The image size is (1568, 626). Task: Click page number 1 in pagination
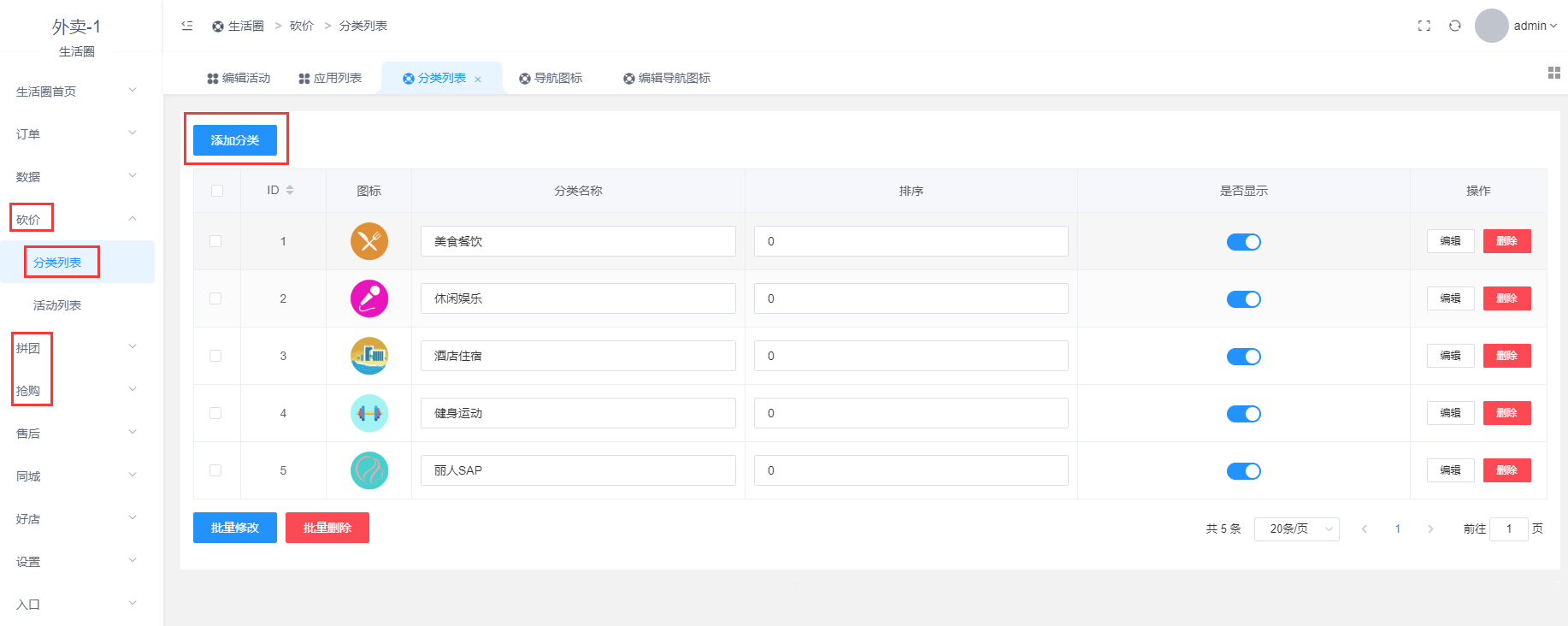[1398, 529]
